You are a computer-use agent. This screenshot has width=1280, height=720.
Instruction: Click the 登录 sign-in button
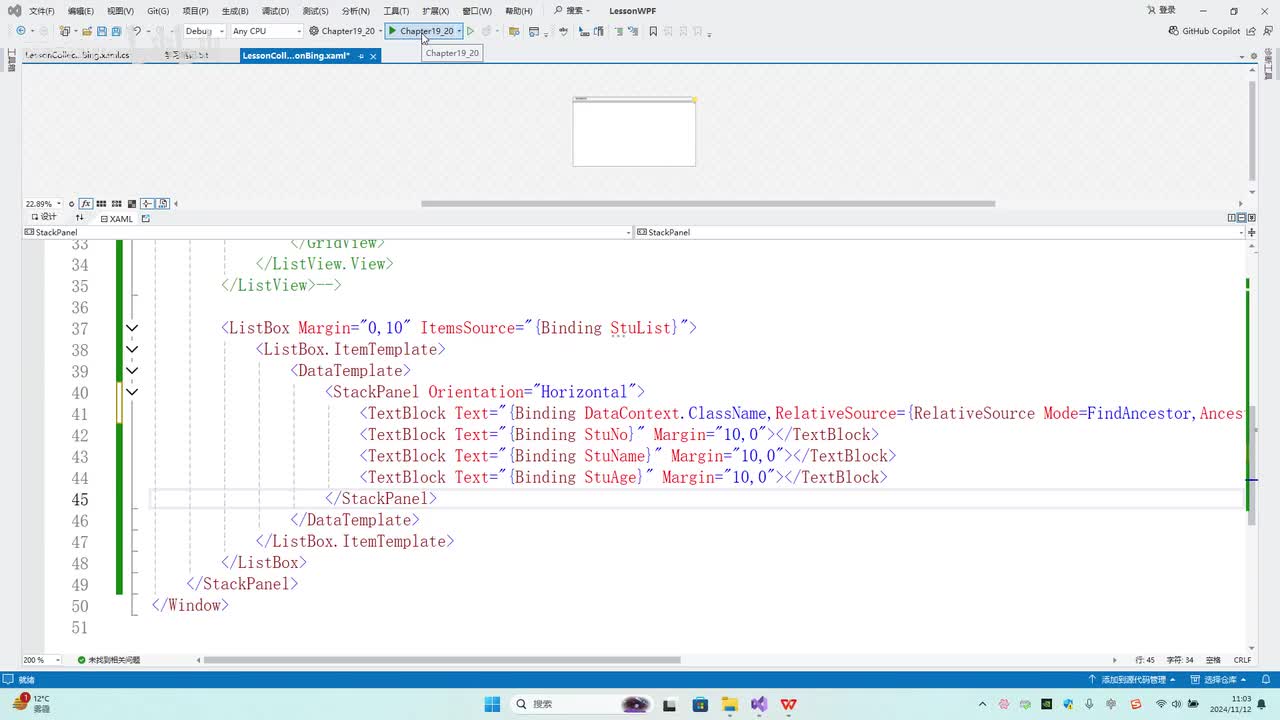(x=1160, y=11)
